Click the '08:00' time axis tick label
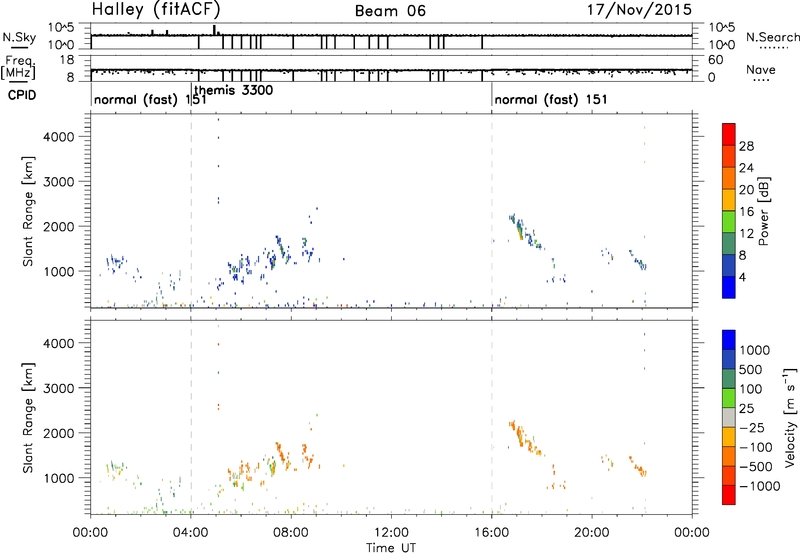Screen dimensions: 800x554 click(291, 533)
